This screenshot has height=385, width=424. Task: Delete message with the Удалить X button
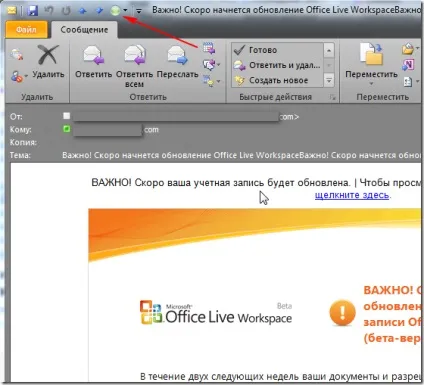[48, 62]
